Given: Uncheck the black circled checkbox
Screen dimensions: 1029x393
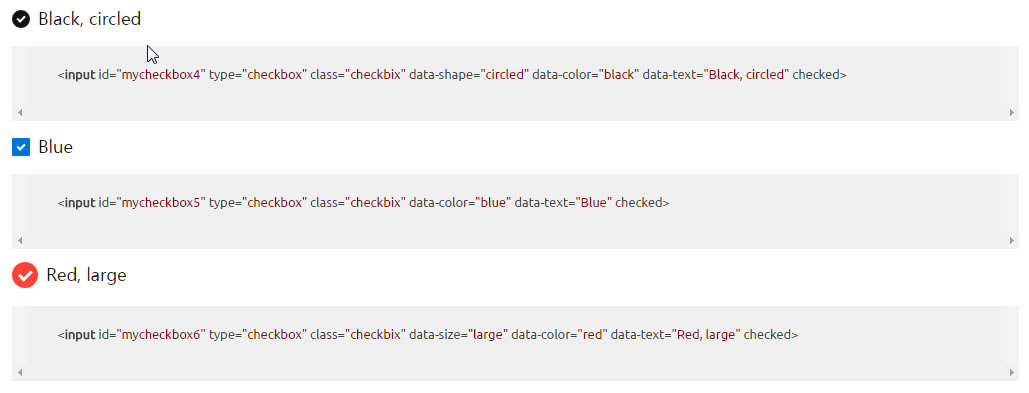Looking at the screenshot, I should coord(21,20).
